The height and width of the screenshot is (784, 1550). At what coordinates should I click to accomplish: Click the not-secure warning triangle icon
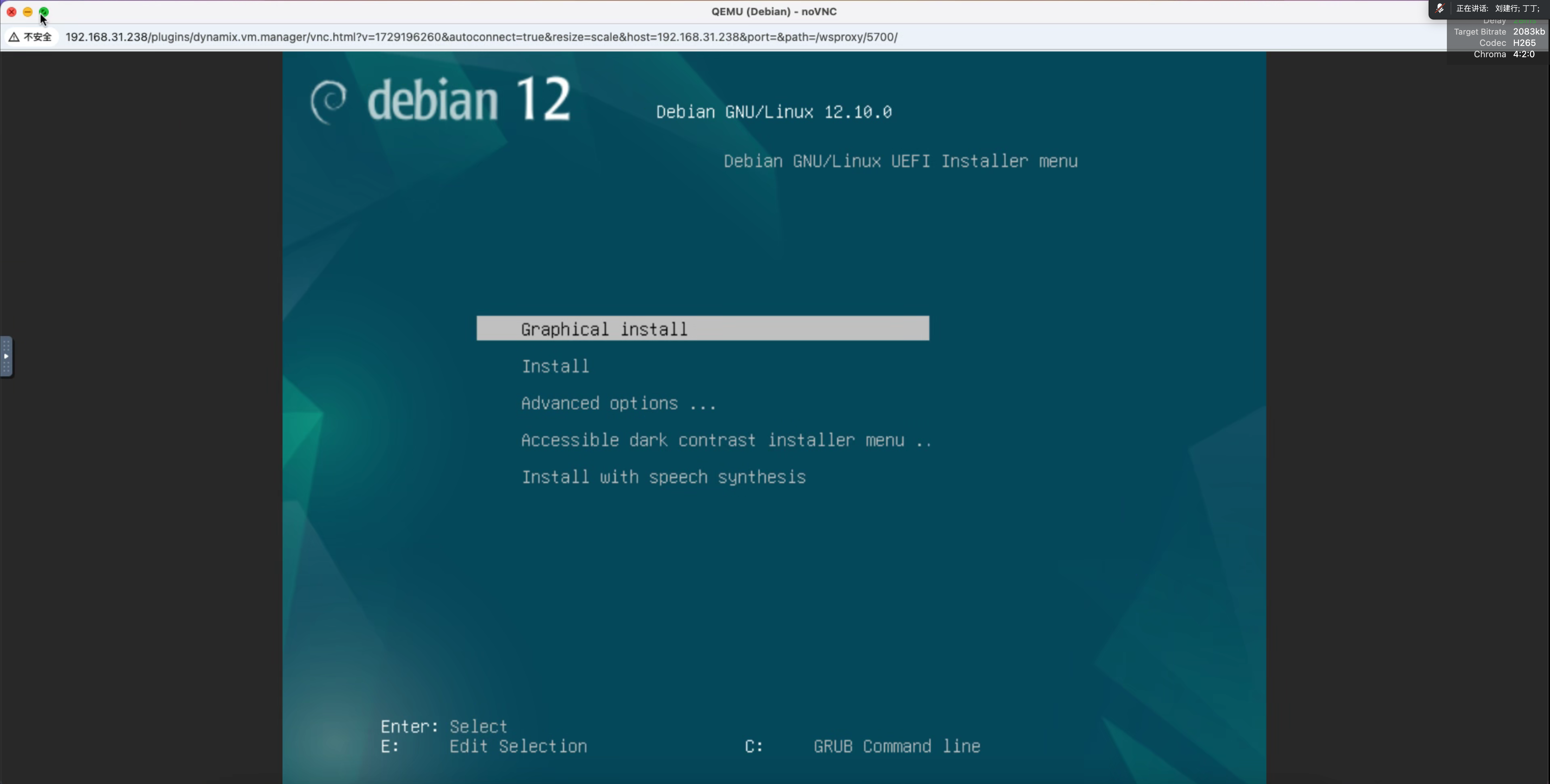[13, 37]
